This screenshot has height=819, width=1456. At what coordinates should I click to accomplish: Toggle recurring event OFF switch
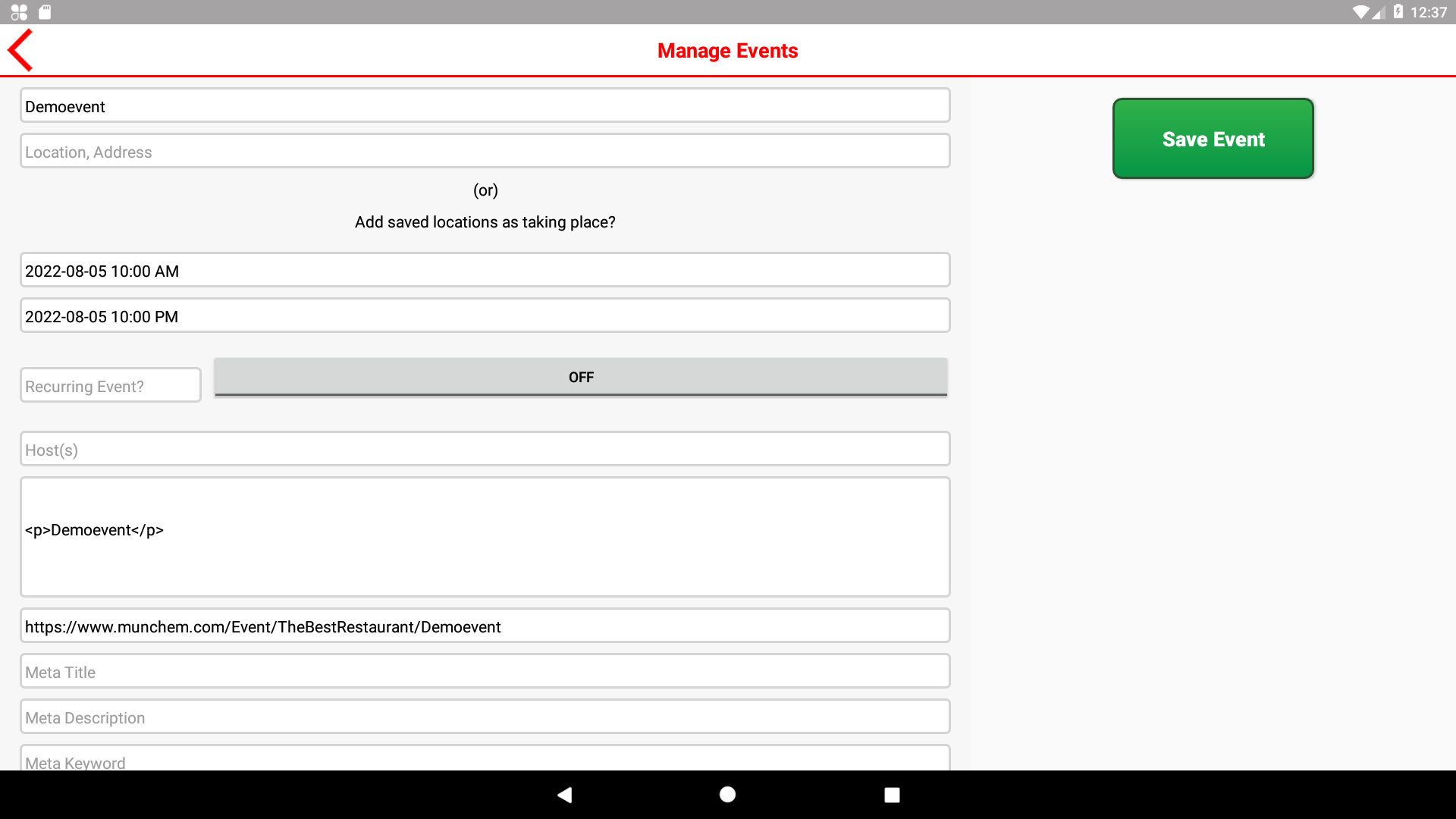581,377
